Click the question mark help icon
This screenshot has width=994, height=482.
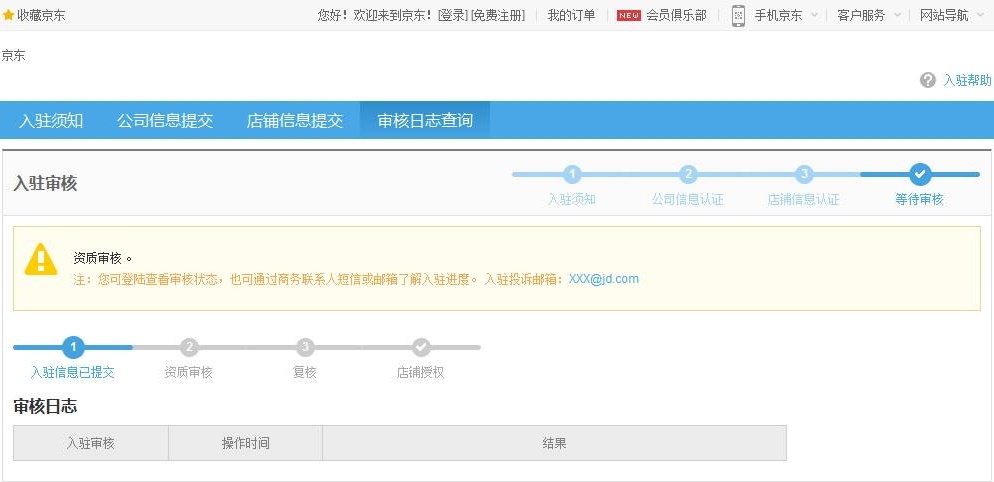pos(928,80)
